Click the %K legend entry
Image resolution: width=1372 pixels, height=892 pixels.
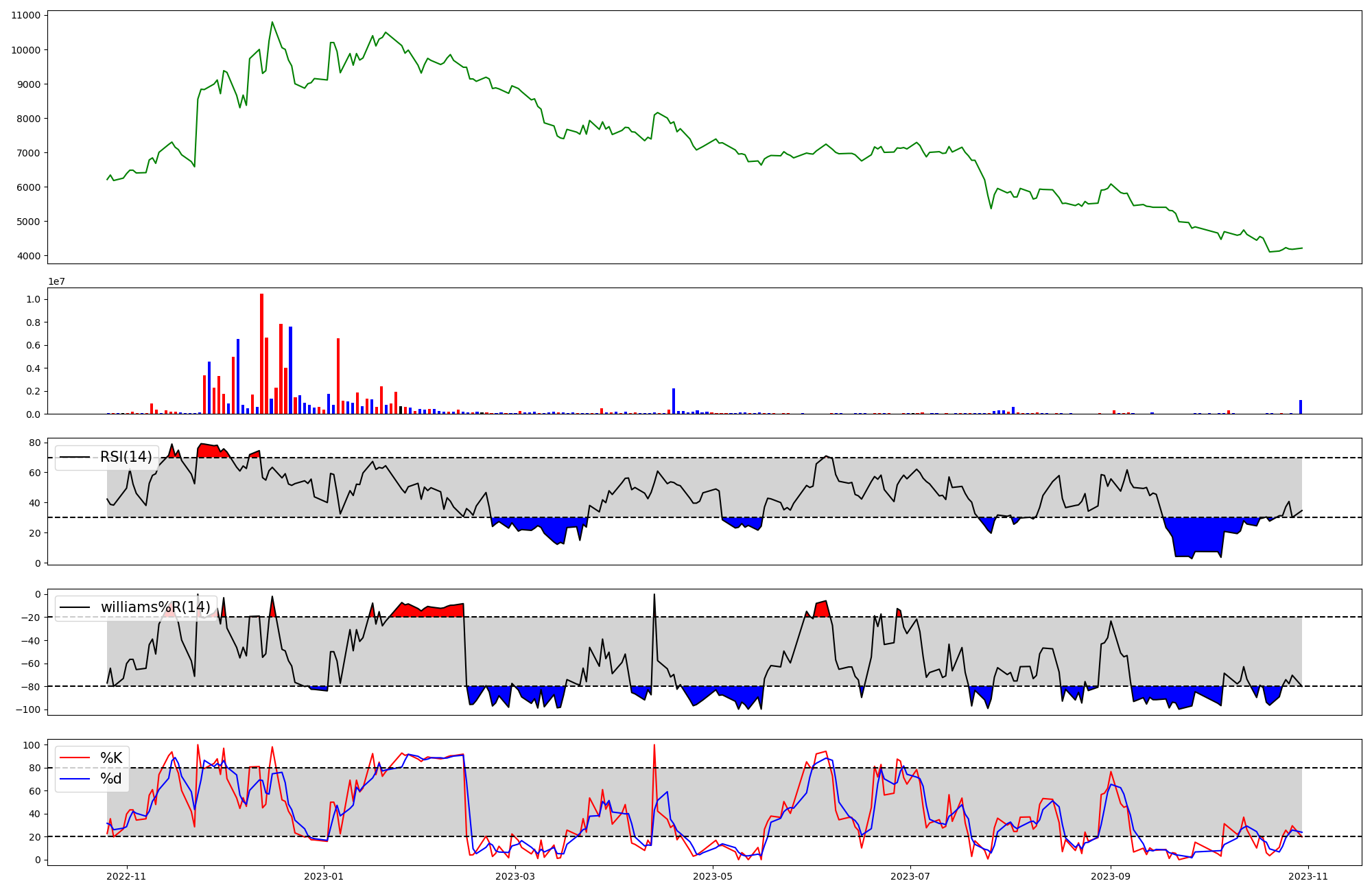111,758
